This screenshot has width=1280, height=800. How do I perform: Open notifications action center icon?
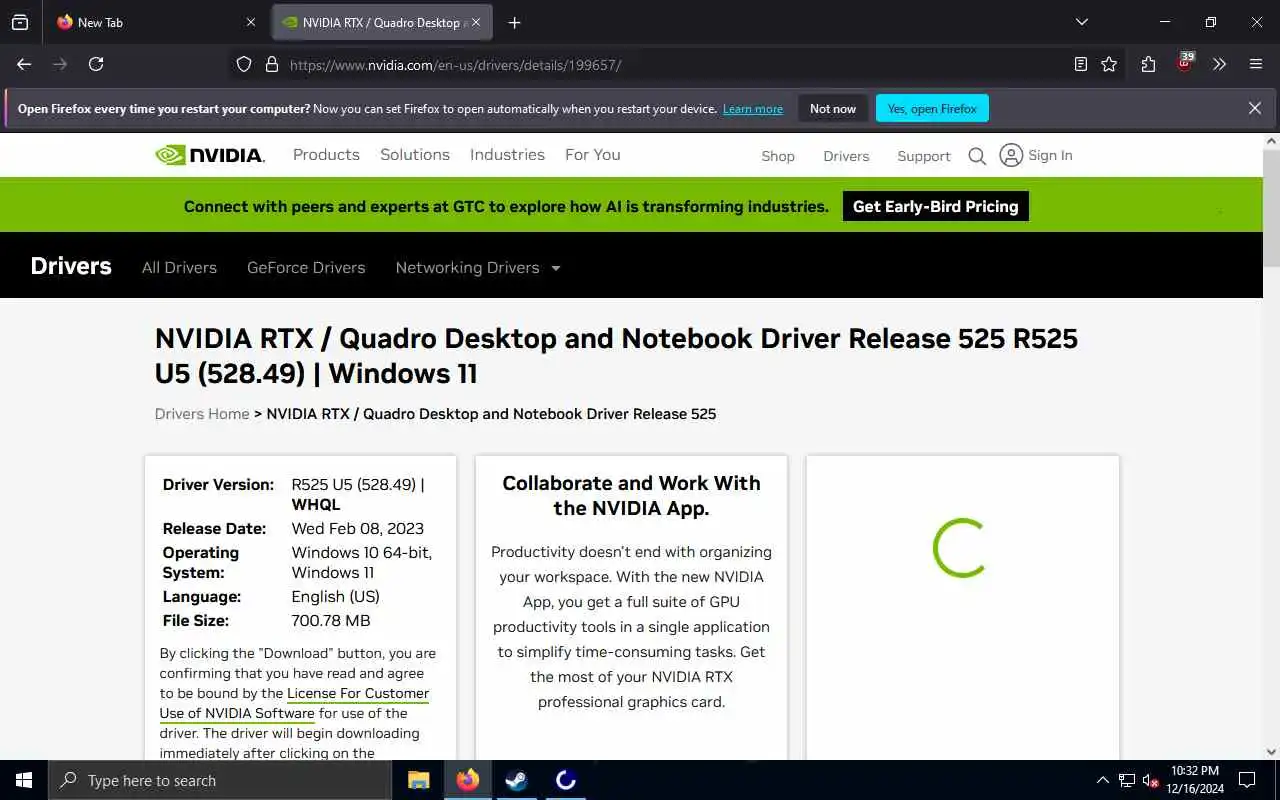1247,780
